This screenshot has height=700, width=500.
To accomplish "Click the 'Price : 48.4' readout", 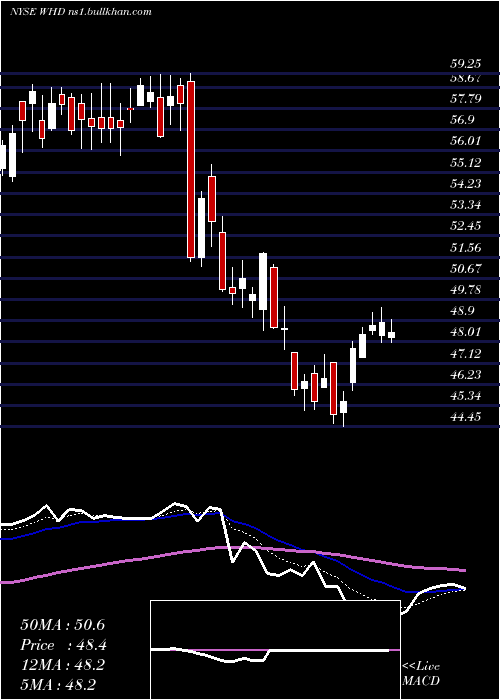I will point(63,645).
